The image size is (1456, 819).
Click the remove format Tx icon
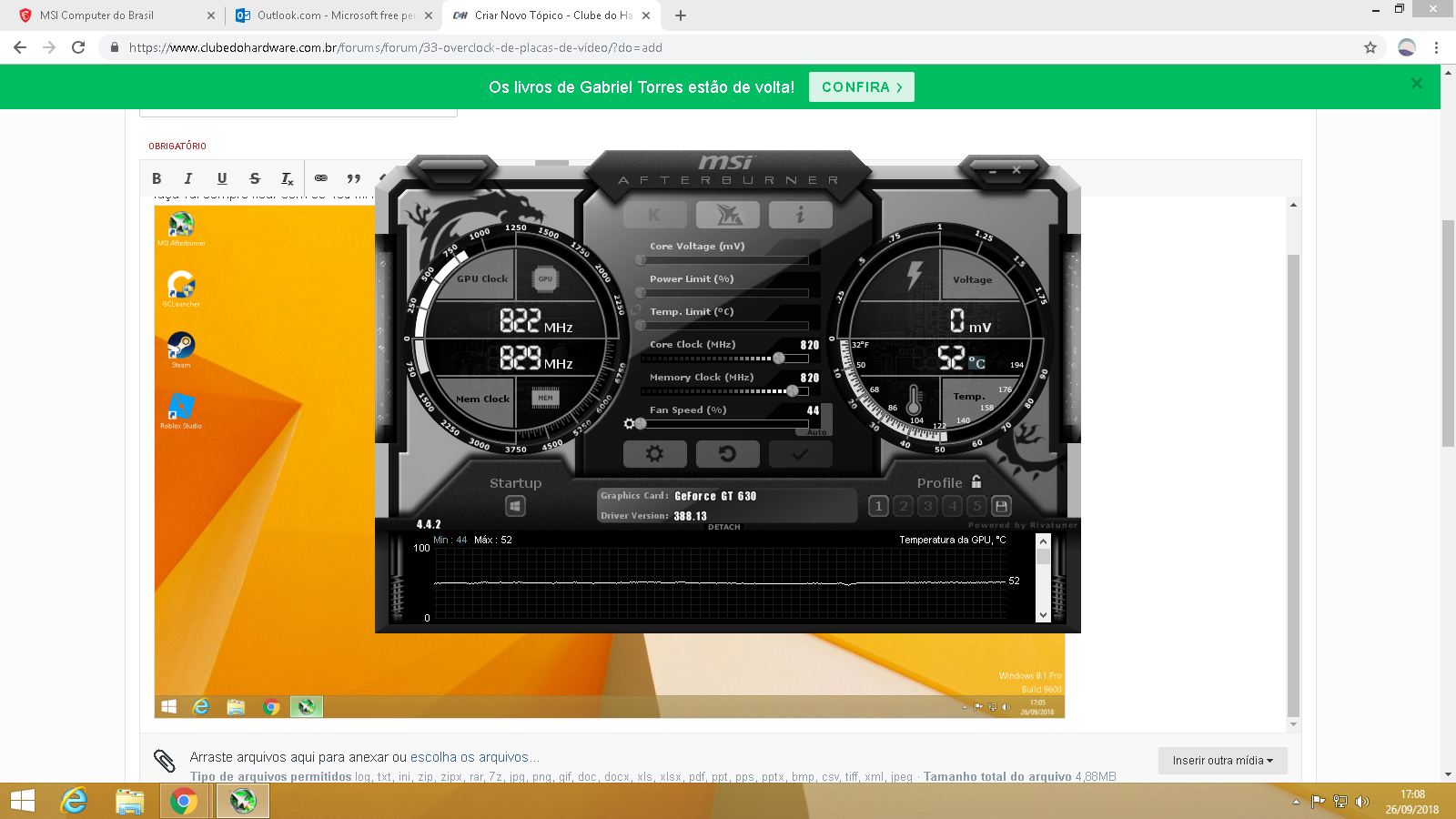coord(288,178)
